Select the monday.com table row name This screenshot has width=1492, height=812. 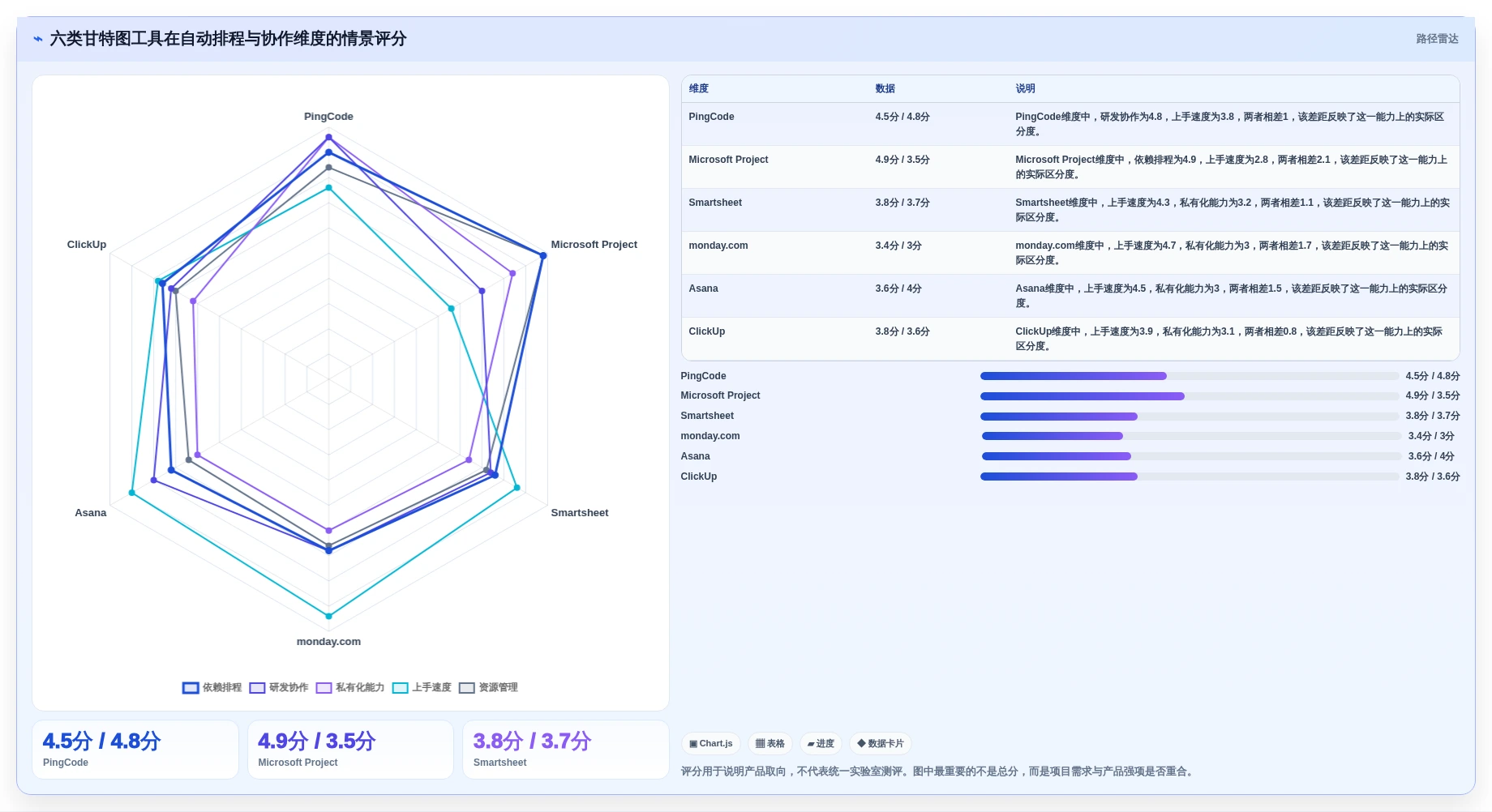coord(718,246)
